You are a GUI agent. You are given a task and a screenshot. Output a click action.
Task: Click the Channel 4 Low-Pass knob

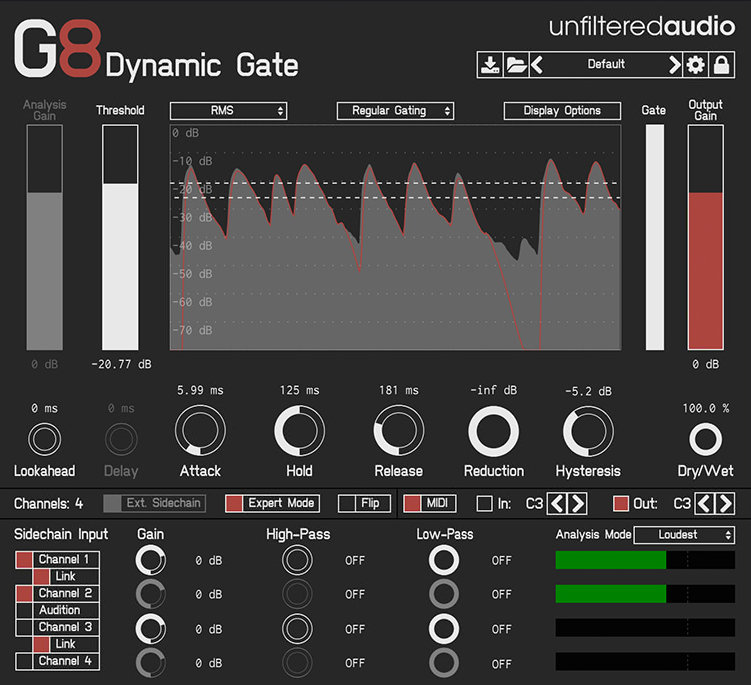click(x=444, y=663)
